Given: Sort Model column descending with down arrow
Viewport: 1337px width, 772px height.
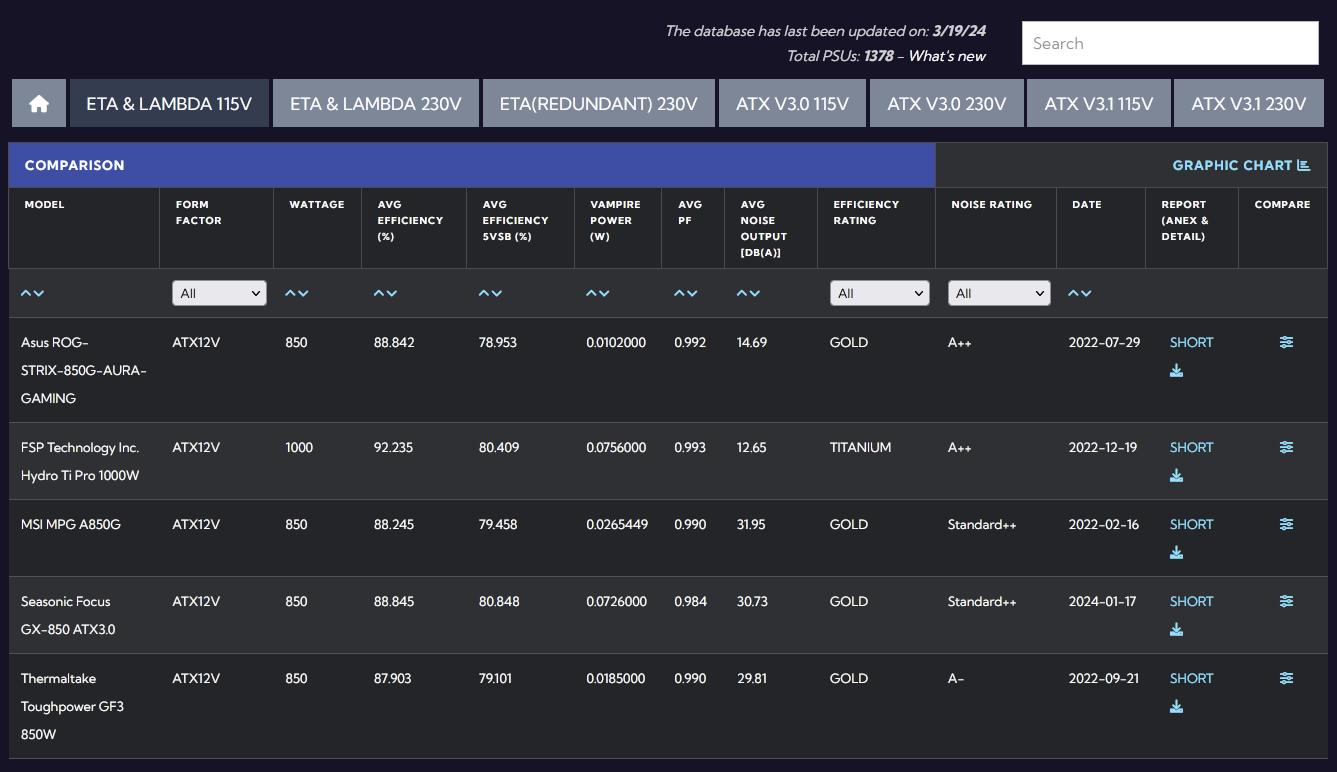Looking at the screenshot, I should [39, 293].
